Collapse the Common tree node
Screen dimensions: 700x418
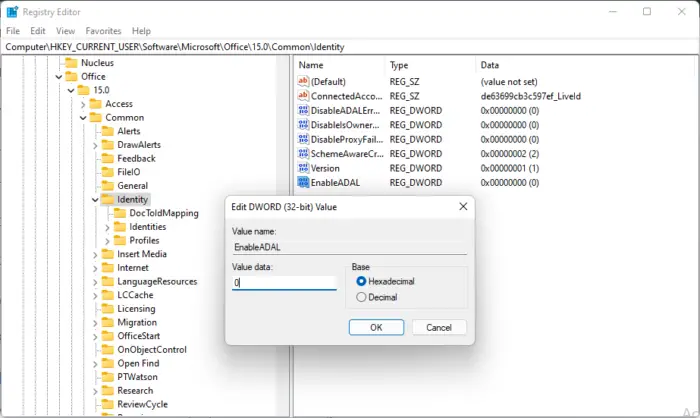(83, 118)
